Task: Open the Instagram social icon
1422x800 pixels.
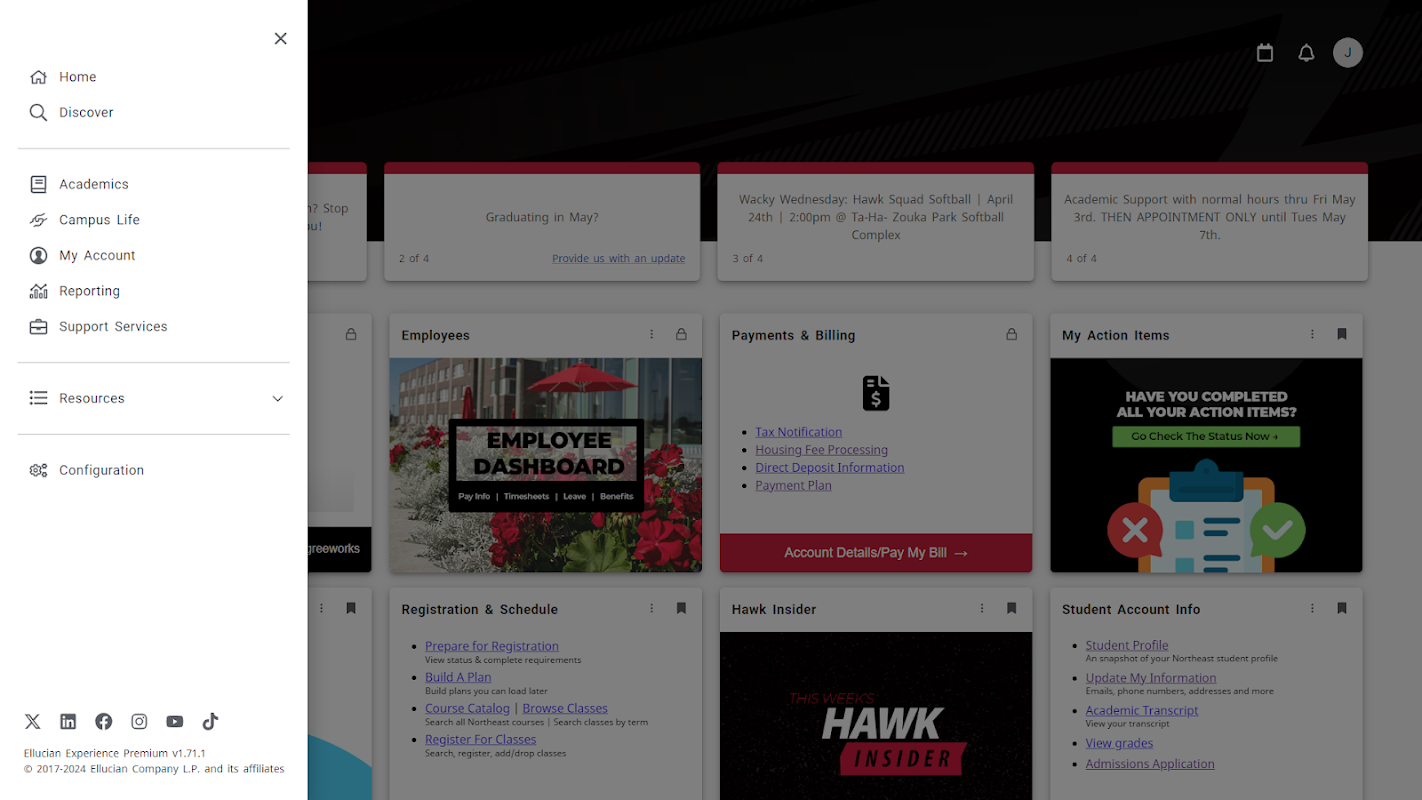Action: 139,721
